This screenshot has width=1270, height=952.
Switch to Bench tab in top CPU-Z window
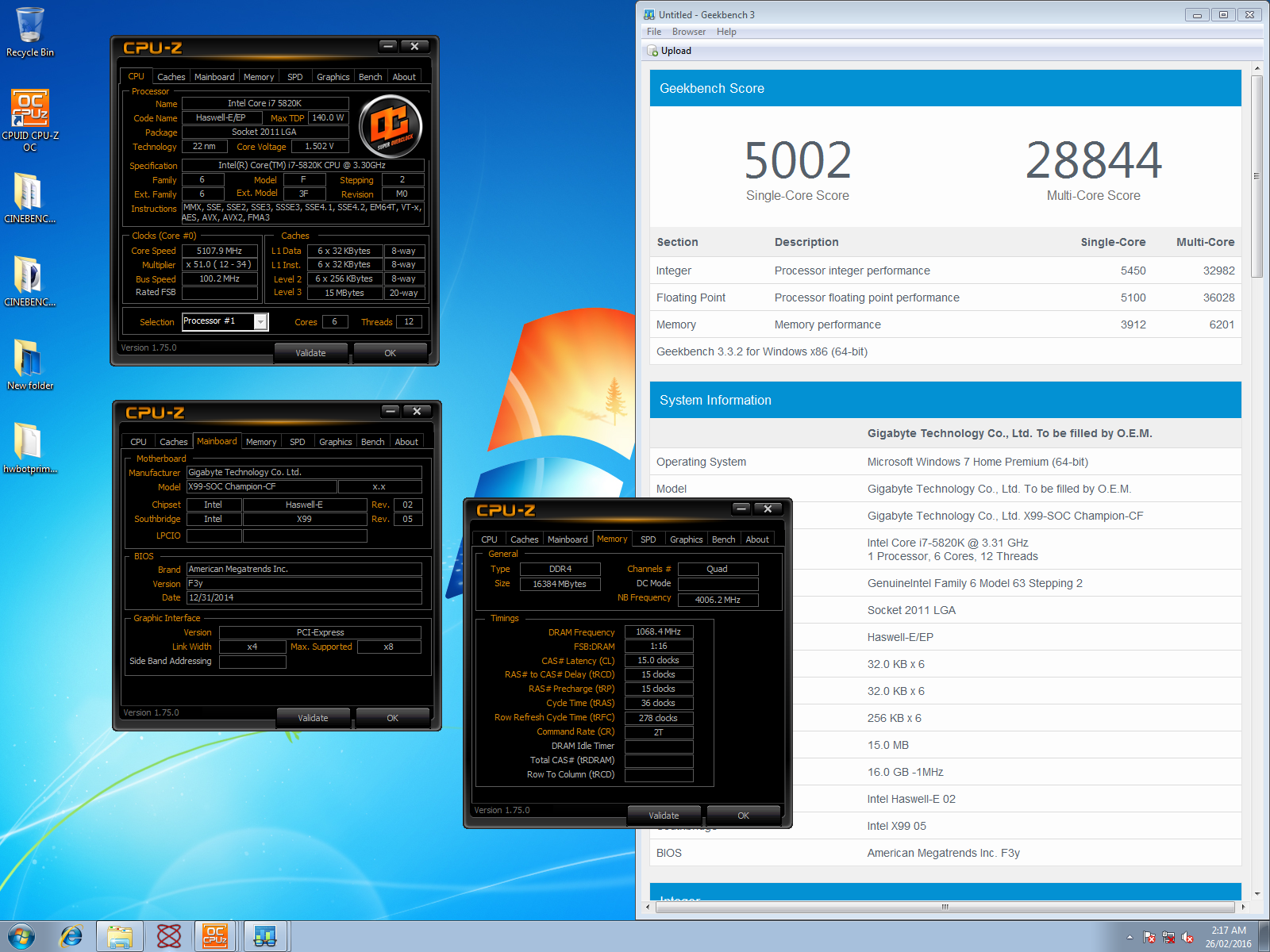pos(371,77)
